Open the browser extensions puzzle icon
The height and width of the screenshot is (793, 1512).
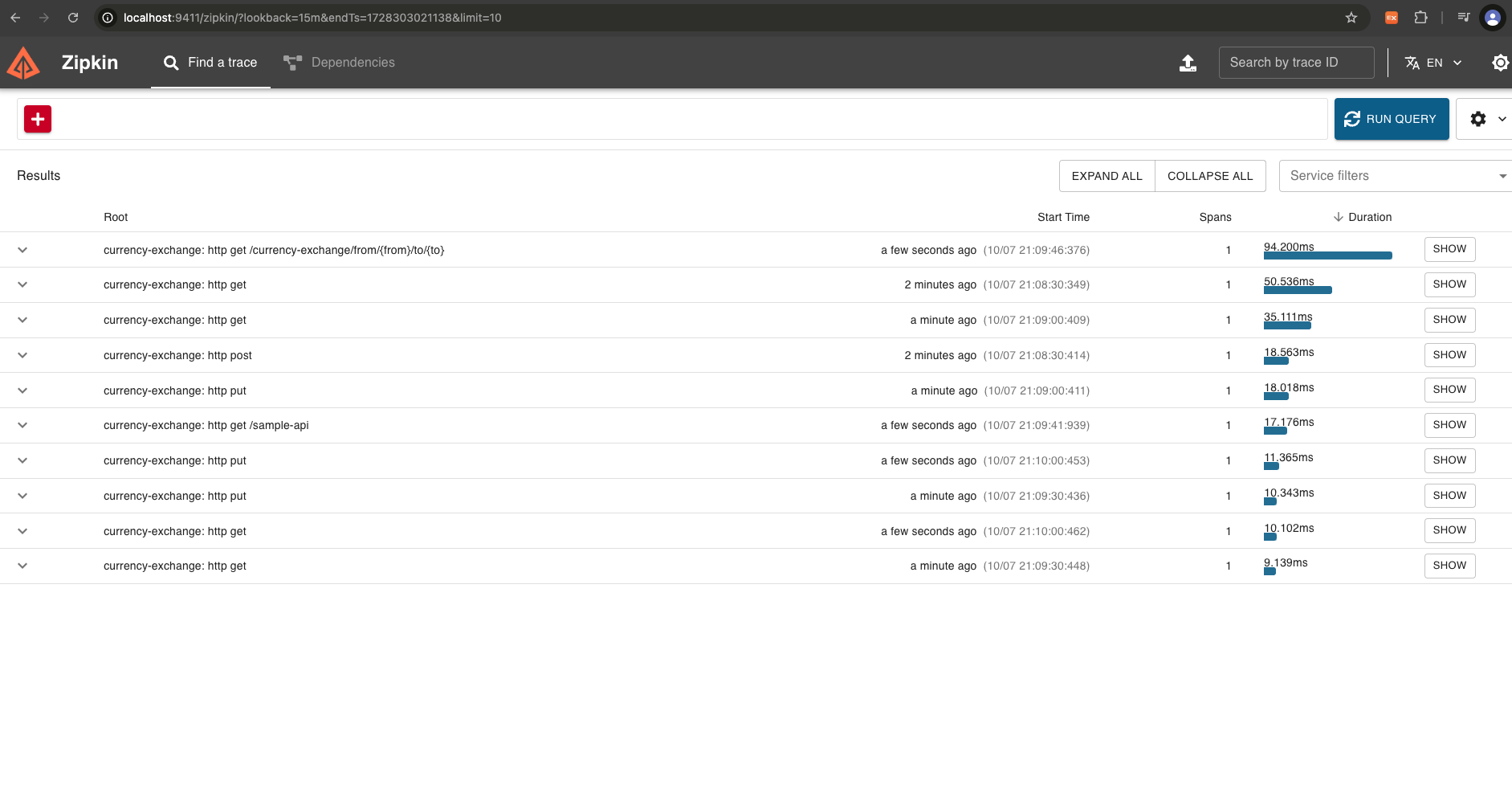[1420, 18]
